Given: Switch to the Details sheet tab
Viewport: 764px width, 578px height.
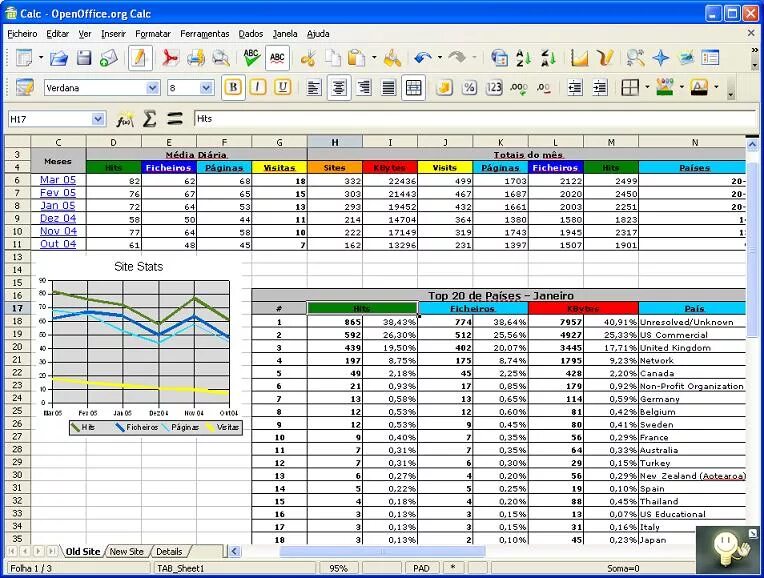Looking at the screenshot, I should [x=169, y=552].
